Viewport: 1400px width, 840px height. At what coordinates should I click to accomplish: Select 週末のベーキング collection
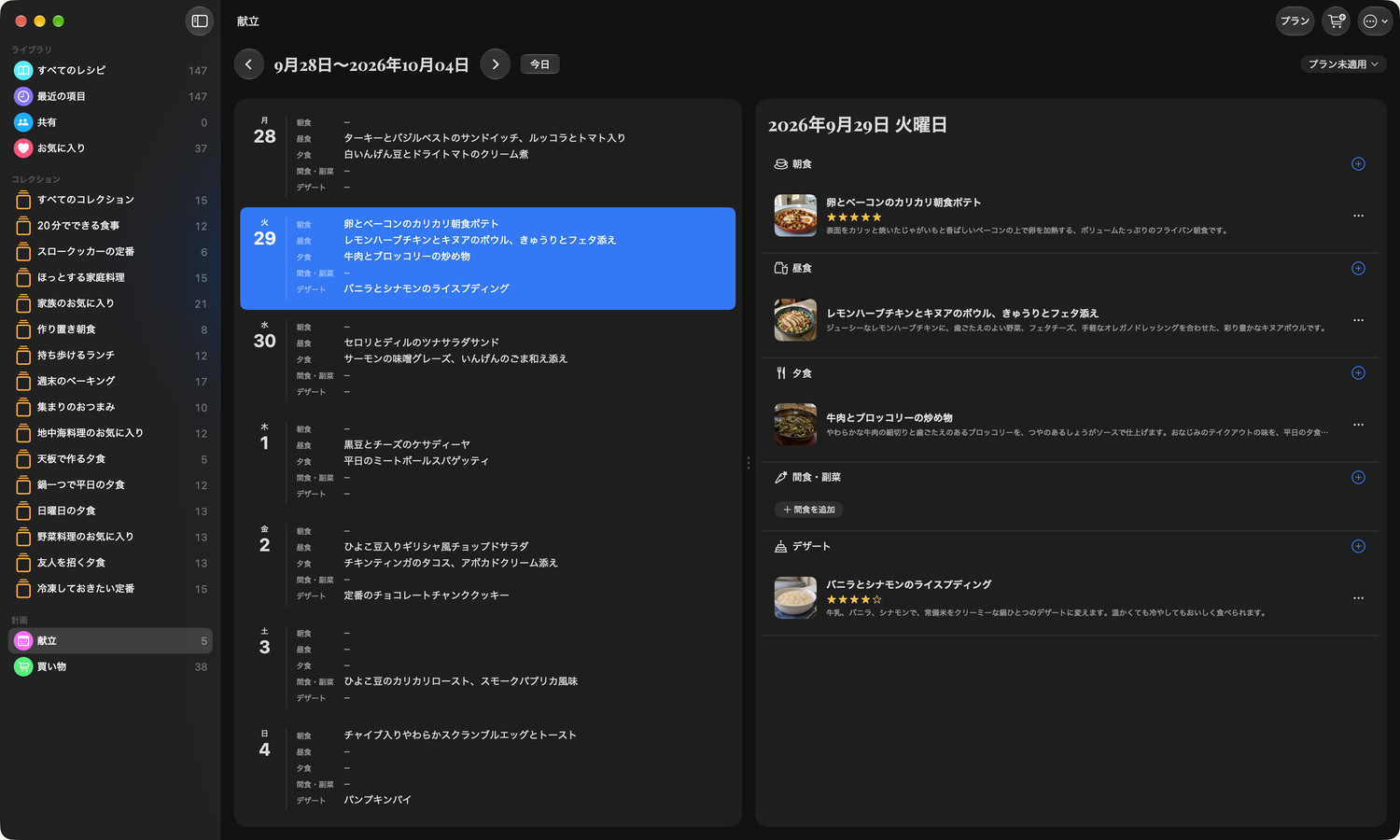pyautogui.click(x=110, y=382)
